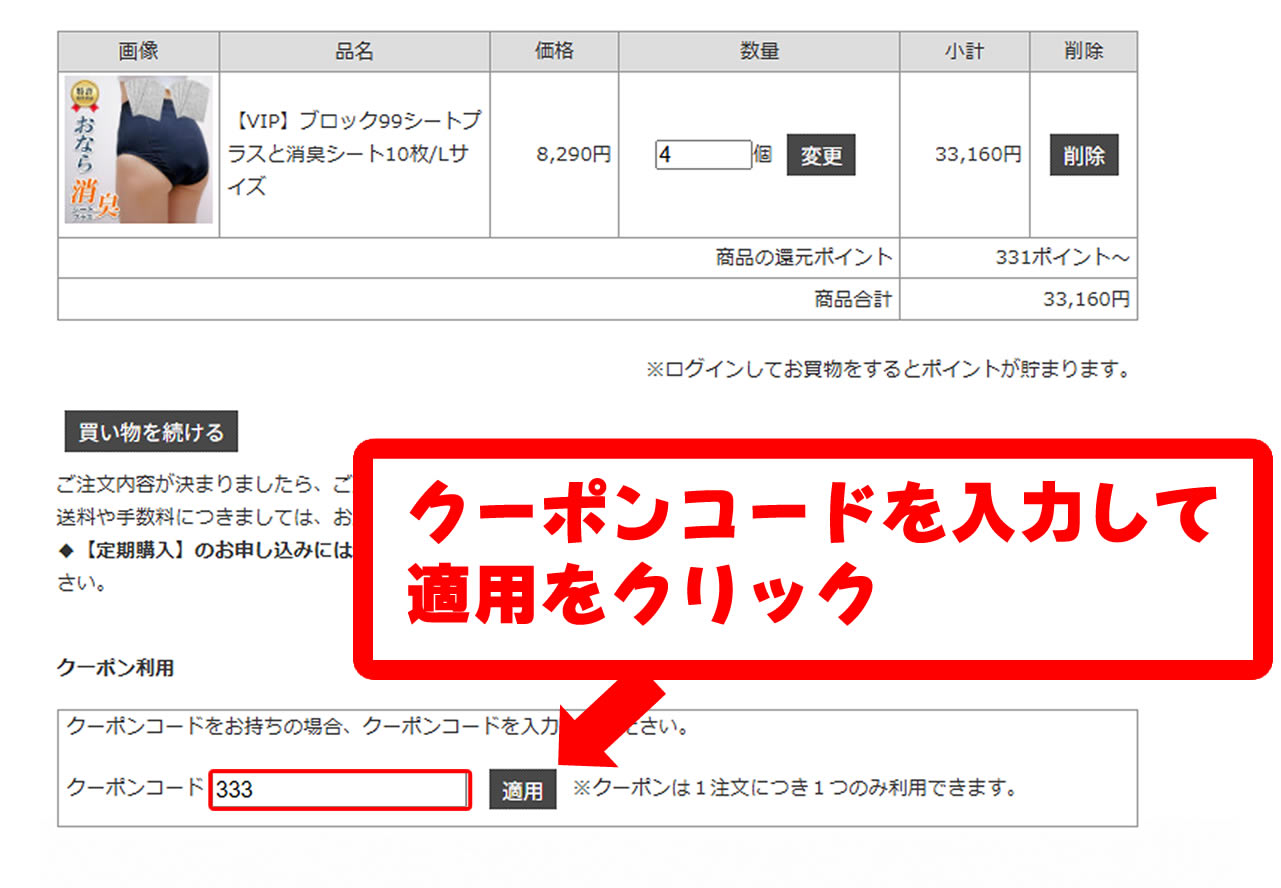The height and width of the screenshot is (888, 1281).
Task: Click the 品名 column header
Action: [x=355, y=51]
